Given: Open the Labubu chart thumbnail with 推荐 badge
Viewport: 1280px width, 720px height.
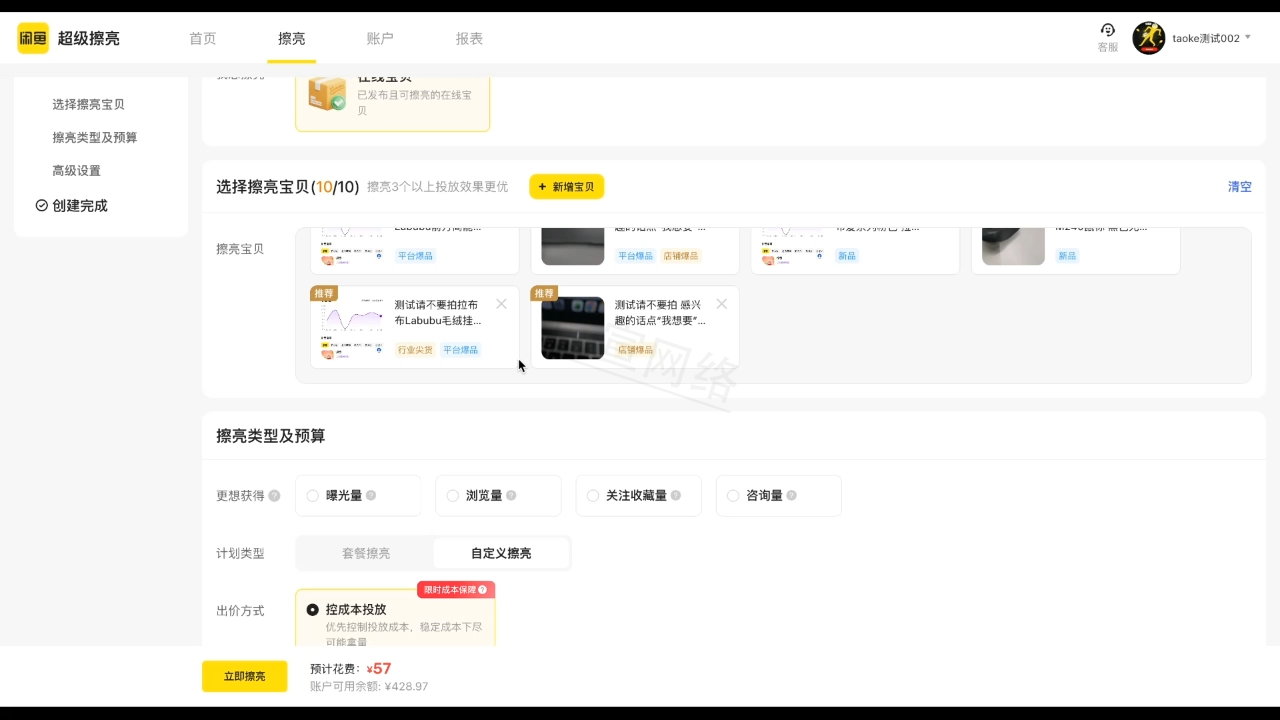Looking at the screenshot, I should pos(352,327).
